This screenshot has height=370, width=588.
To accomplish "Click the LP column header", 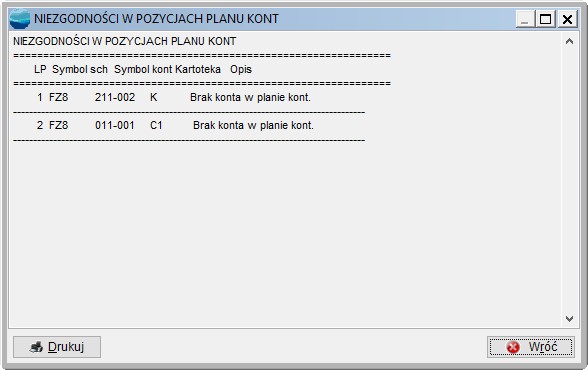I will point(40,69).
